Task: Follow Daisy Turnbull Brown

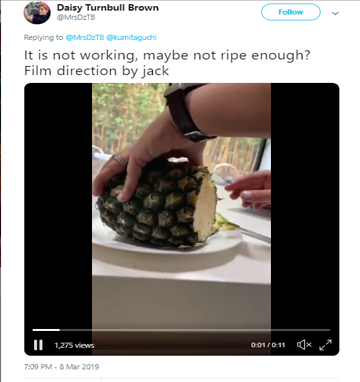Action: click(291, 12)
